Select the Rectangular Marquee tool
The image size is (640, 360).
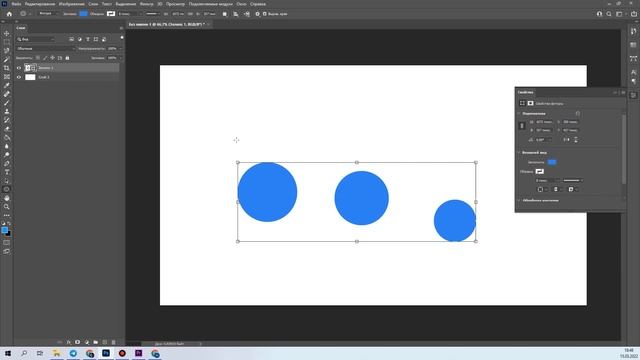7,42
